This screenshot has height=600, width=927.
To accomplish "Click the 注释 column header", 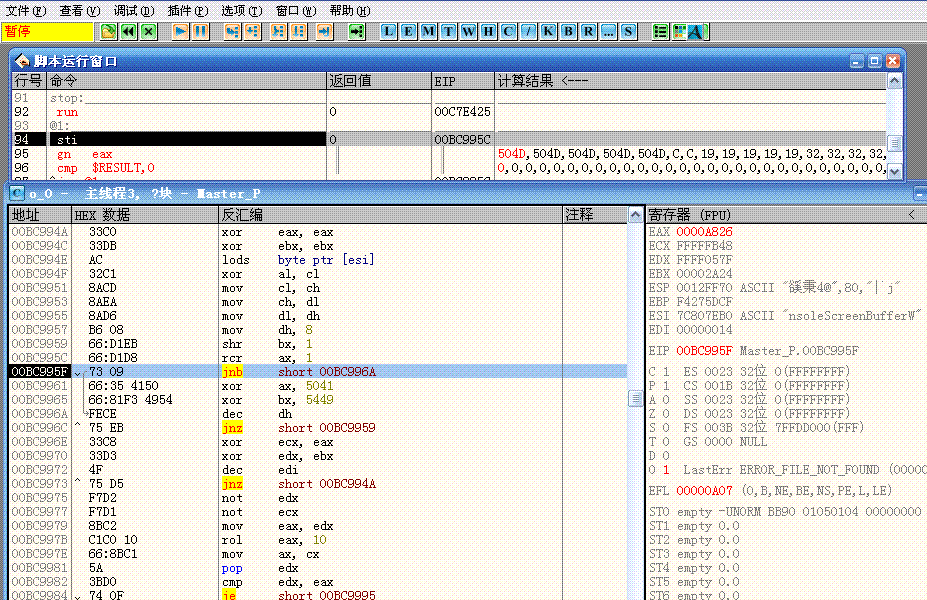I will pos(594,215).
